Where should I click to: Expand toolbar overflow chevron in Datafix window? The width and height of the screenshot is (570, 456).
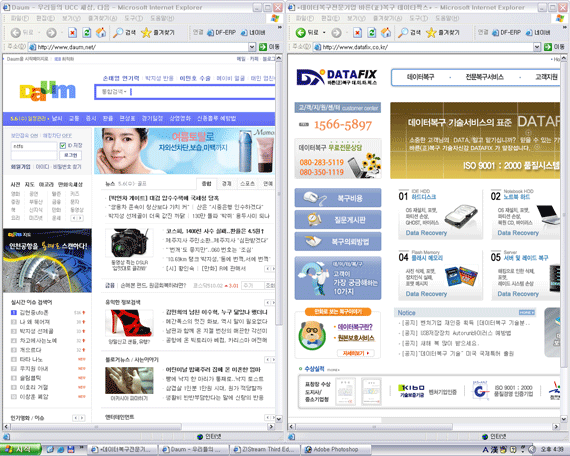(565, 27)
